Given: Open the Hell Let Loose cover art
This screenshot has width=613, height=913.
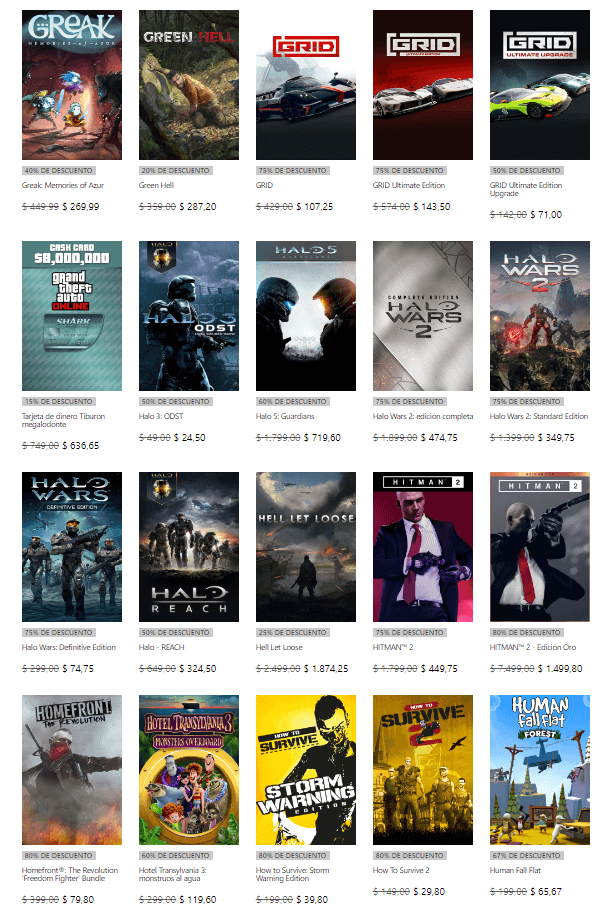Looking at the screenshot, I should pyautogui.click(x=305, y=547).
